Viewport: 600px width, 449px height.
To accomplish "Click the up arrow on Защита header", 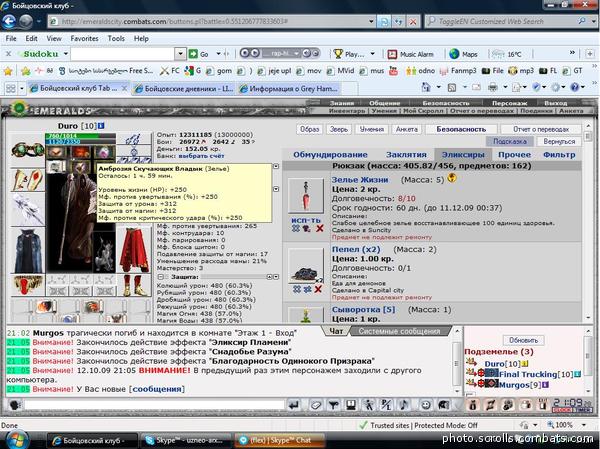I will click(269, 277).
